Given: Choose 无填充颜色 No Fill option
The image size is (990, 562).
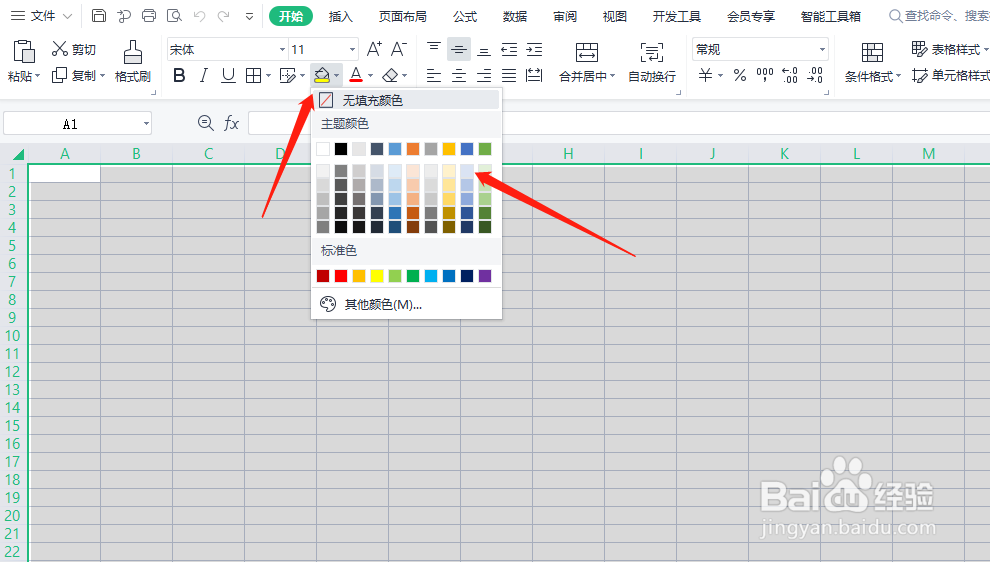Looking at the screenshot, I should pos(407,100).
